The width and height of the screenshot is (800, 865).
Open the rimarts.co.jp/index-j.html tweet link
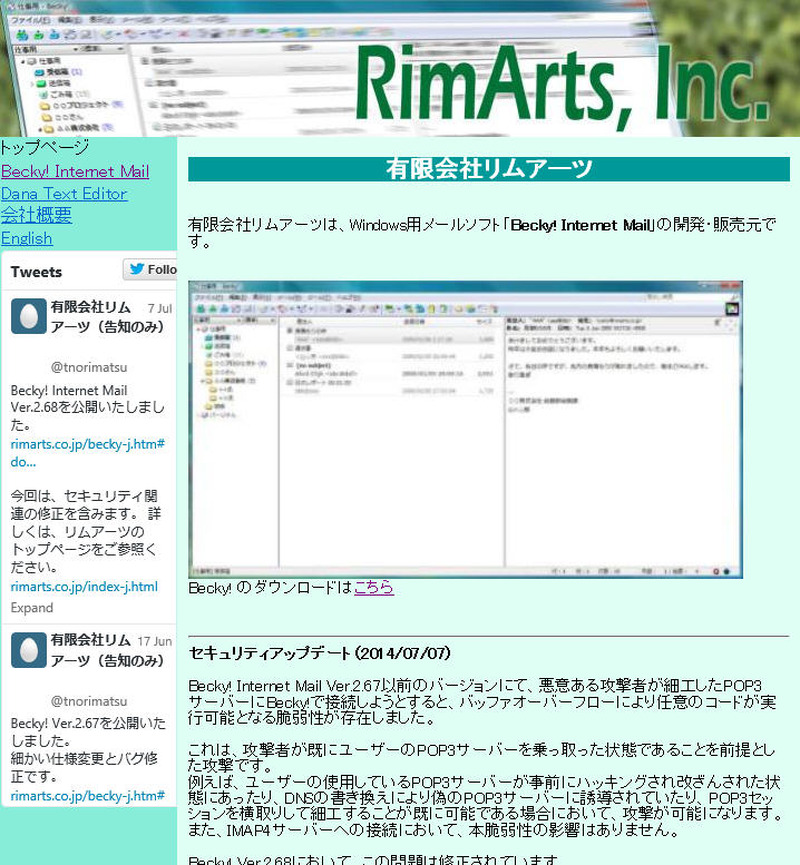click(x=84, y=586)
